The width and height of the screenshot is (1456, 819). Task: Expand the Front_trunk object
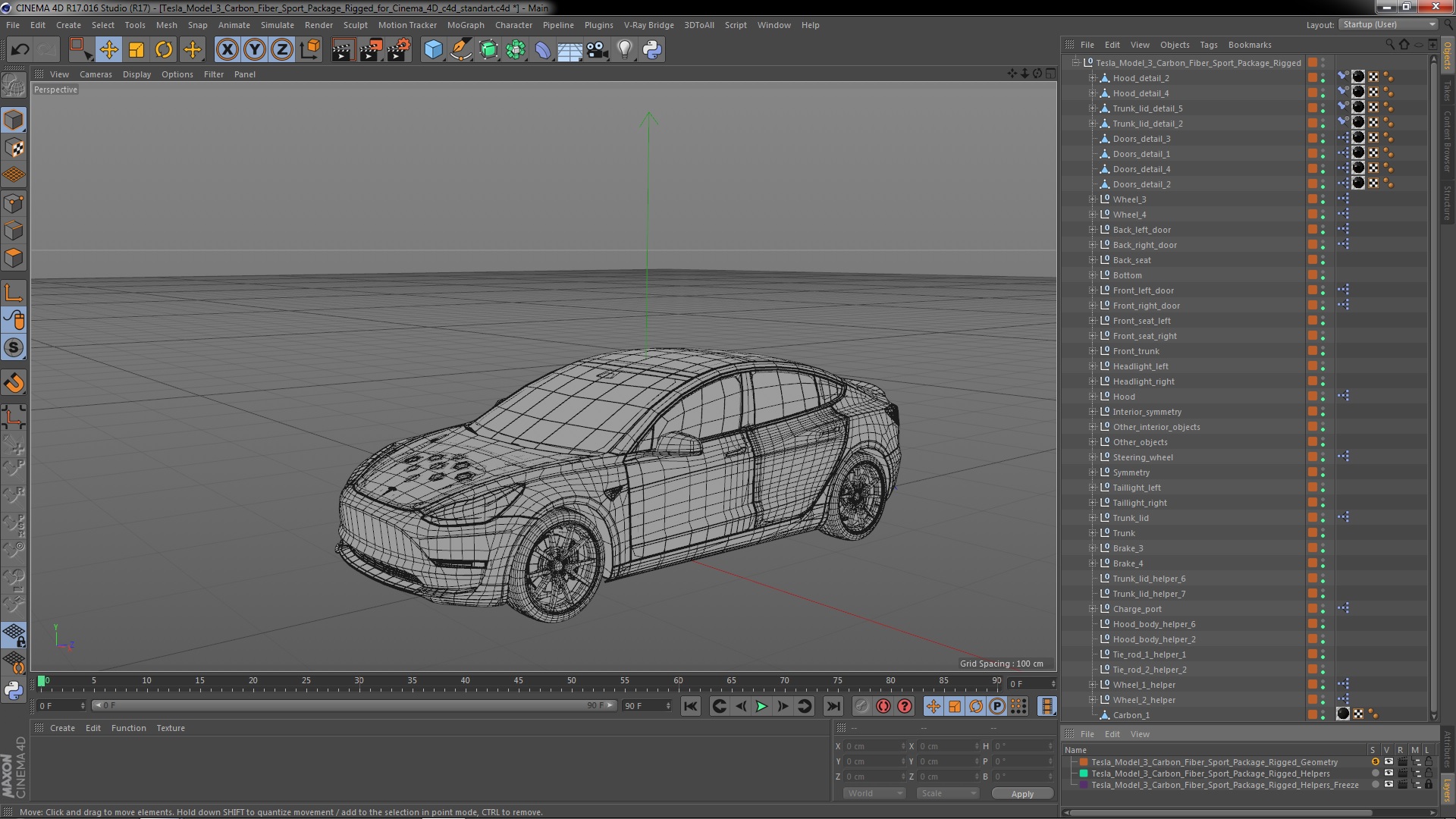1093,351
